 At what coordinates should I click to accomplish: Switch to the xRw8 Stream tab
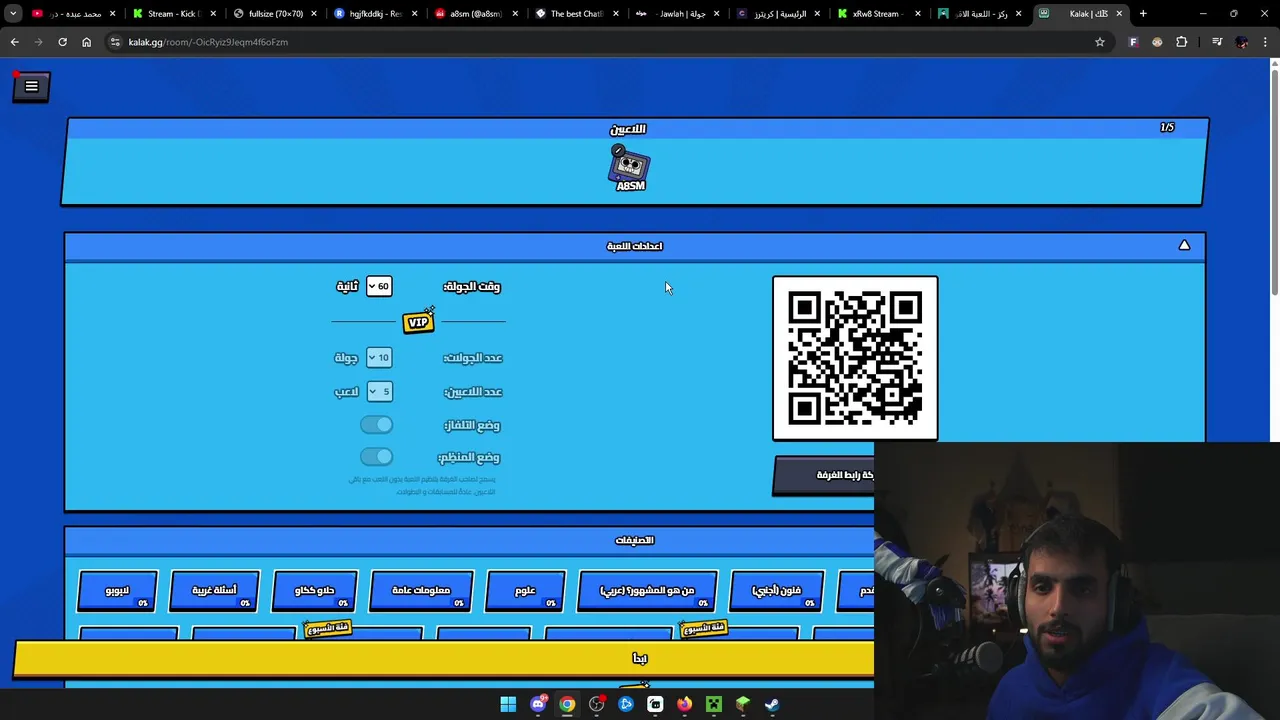879,14
